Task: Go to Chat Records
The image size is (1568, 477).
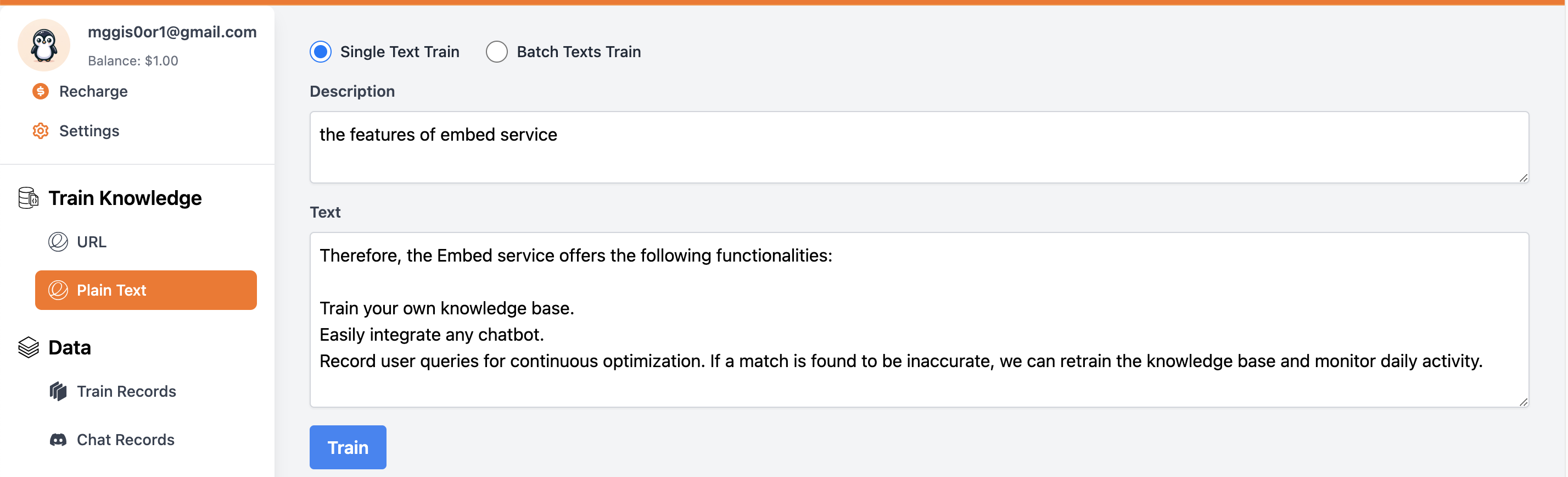Action: pyautogui.click(x=125, y=440)
